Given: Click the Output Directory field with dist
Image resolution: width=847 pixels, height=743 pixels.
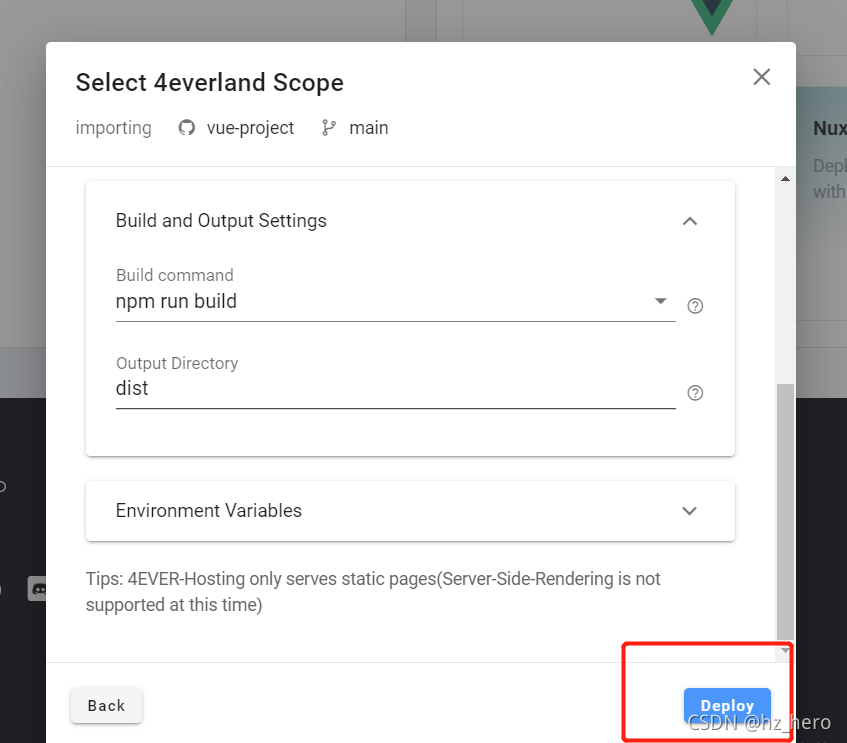Looking at the screenshot, I should point(395,389).
